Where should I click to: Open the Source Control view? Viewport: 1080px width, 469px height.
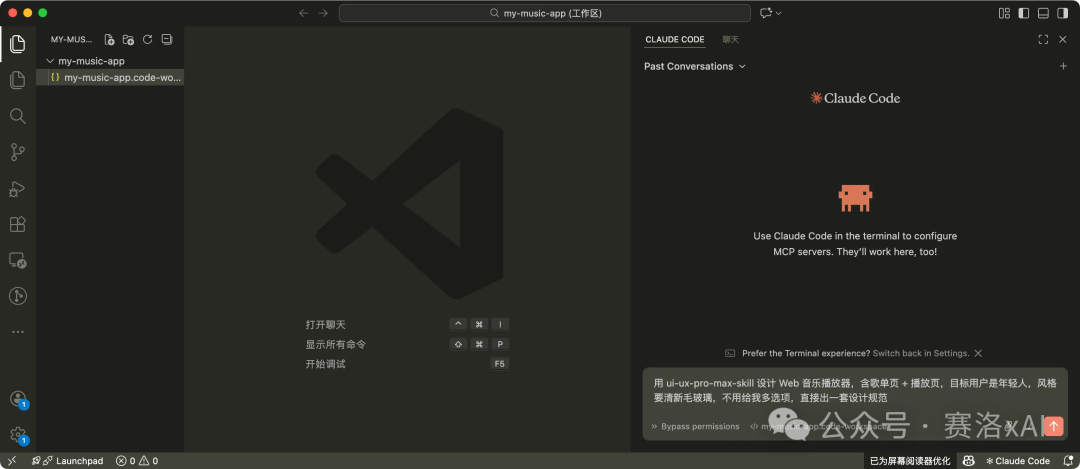click(x=17, y=152)
